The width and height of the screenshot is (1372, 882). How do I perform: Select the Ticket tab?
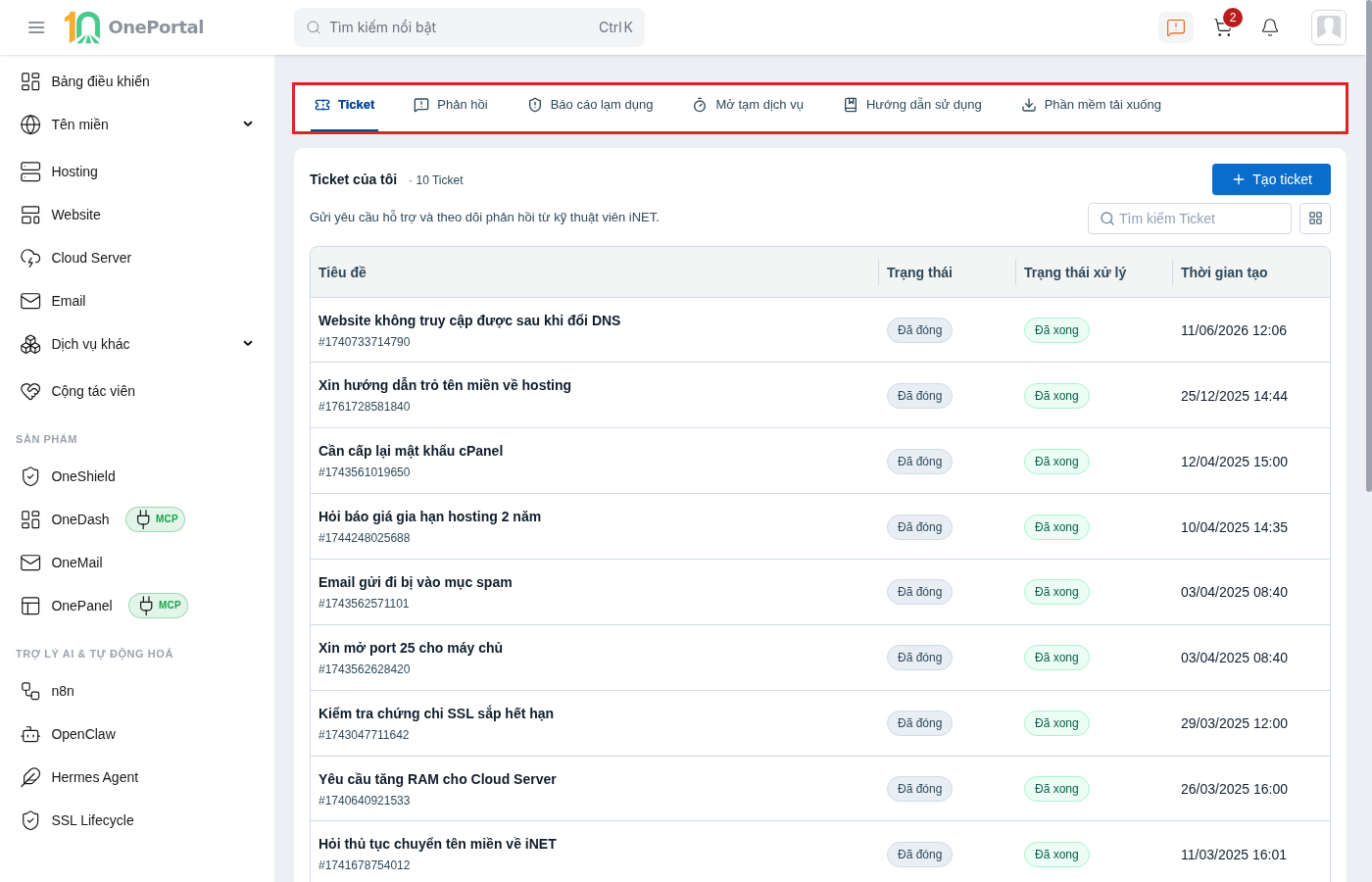344,105
